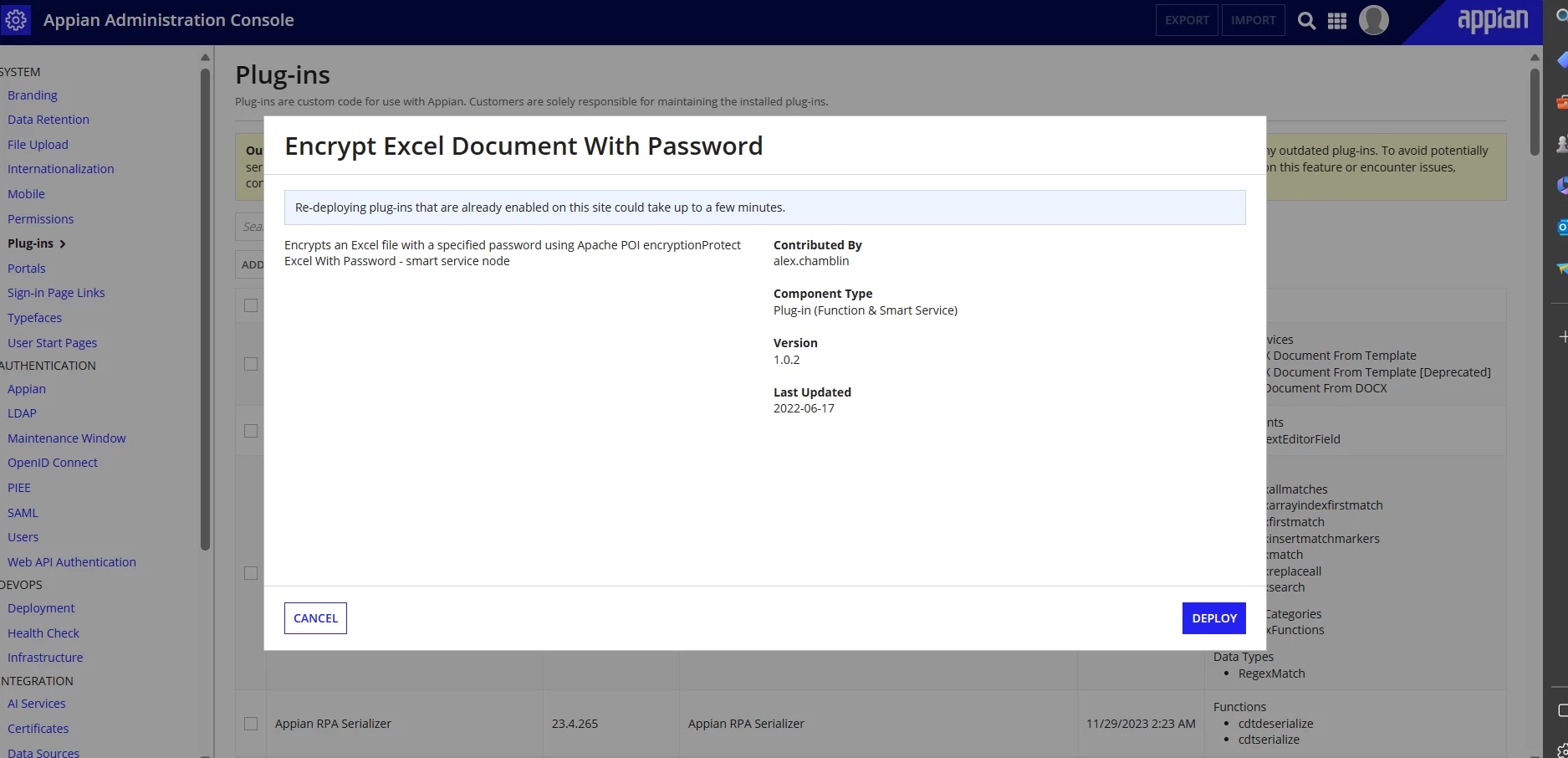Go to Data Retention page

[x=49, y=120]
